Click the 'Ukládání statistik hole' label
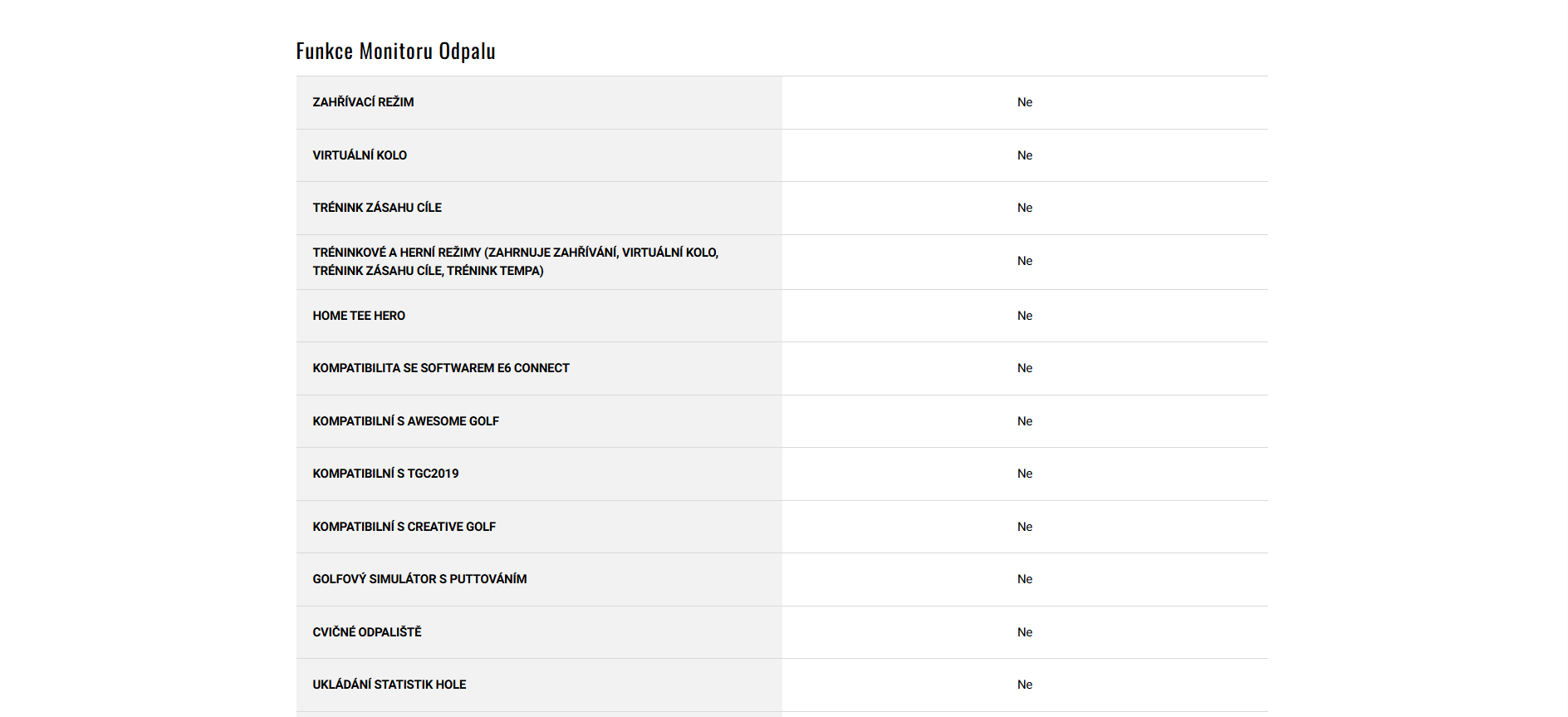Screen dimensions: 1568x717 389,685
